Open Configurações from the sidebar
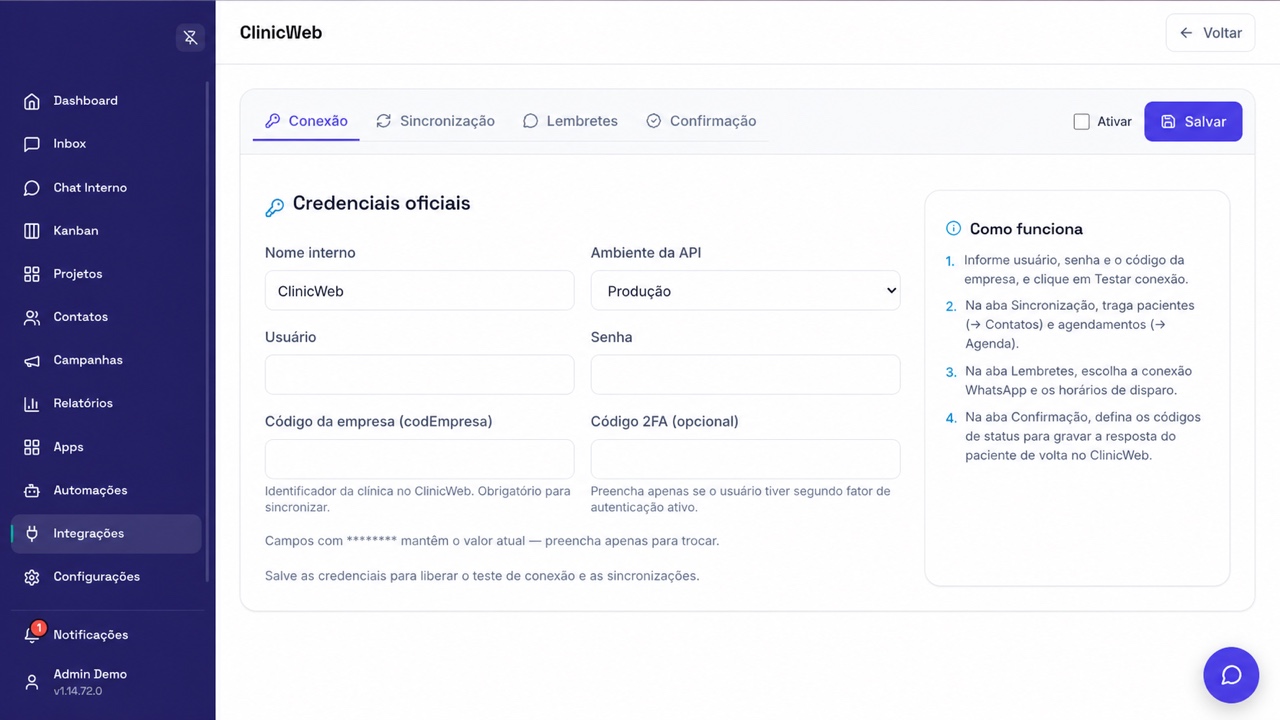The height and width of the screenshot is (720, 1280). point(106,577)
